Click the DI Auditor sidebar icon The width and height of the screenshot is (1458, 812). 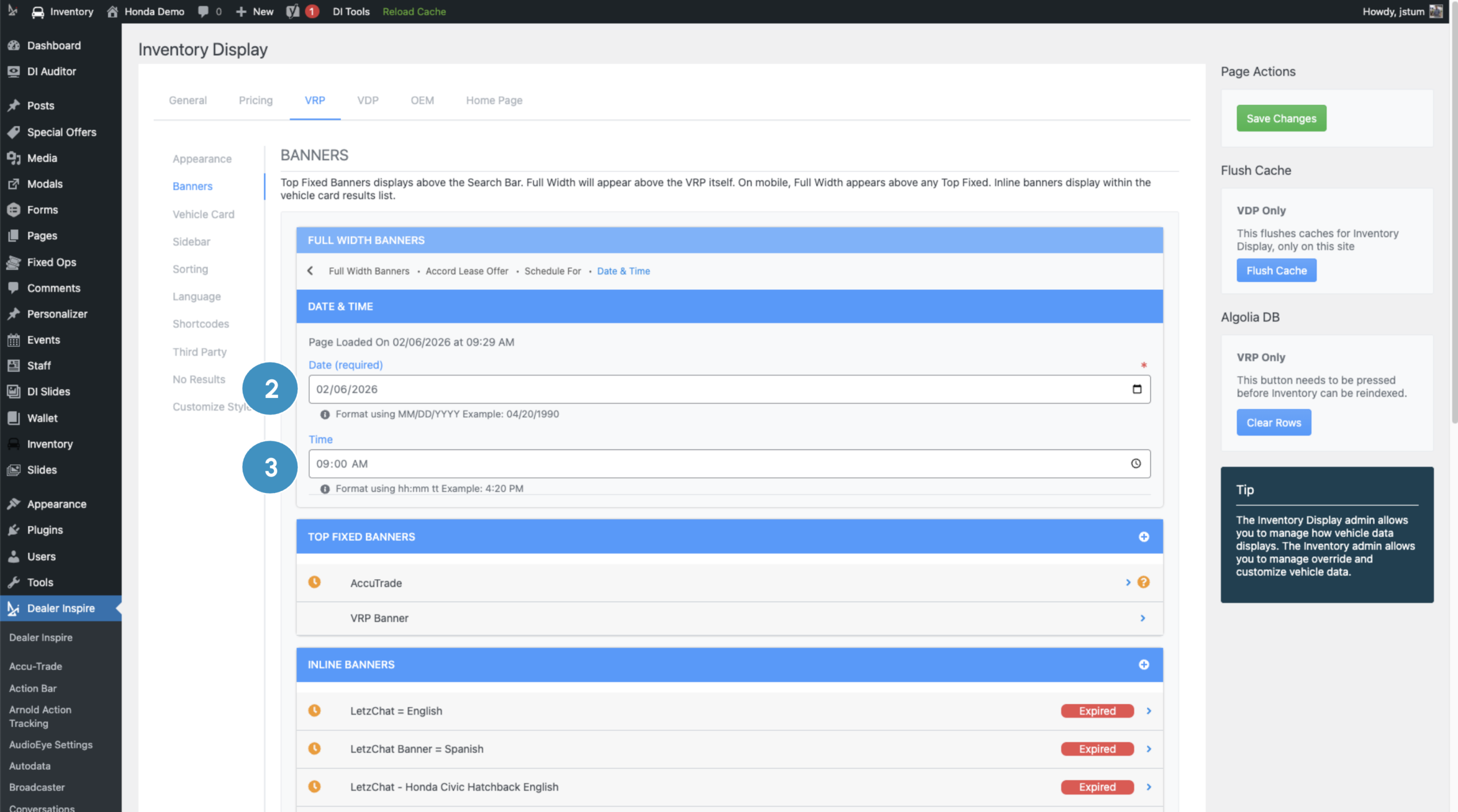pos(14,71)
